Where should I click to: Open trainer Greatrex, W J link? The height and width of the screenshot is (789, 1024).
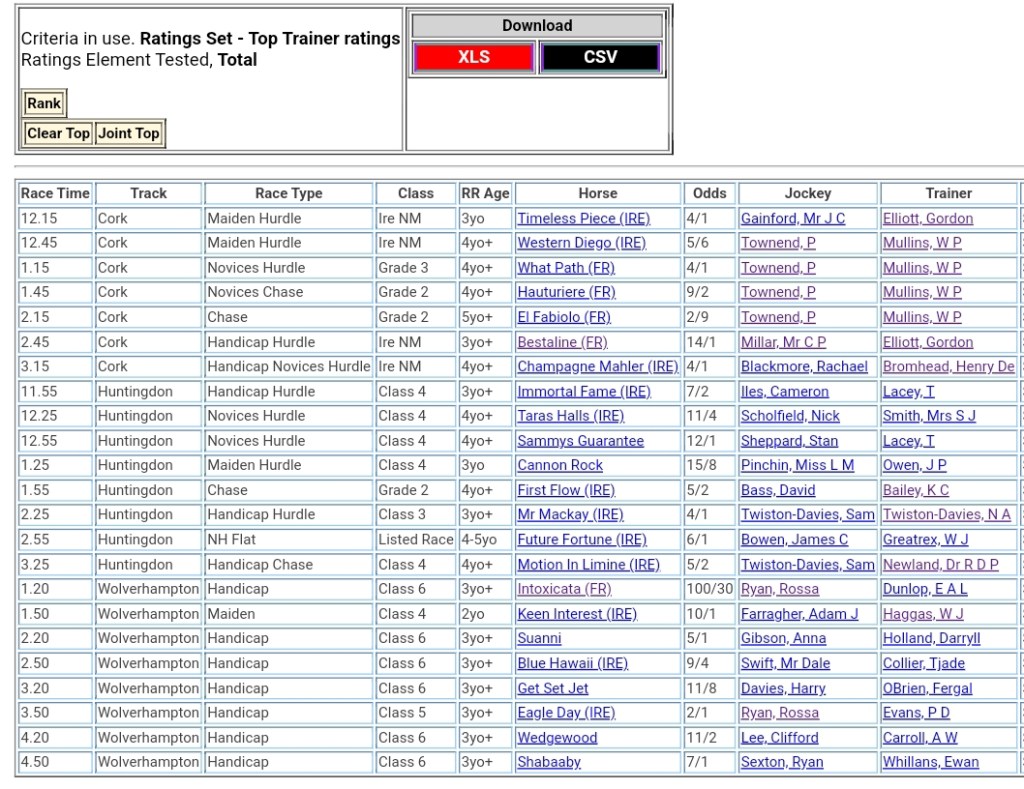click(925, 540)
